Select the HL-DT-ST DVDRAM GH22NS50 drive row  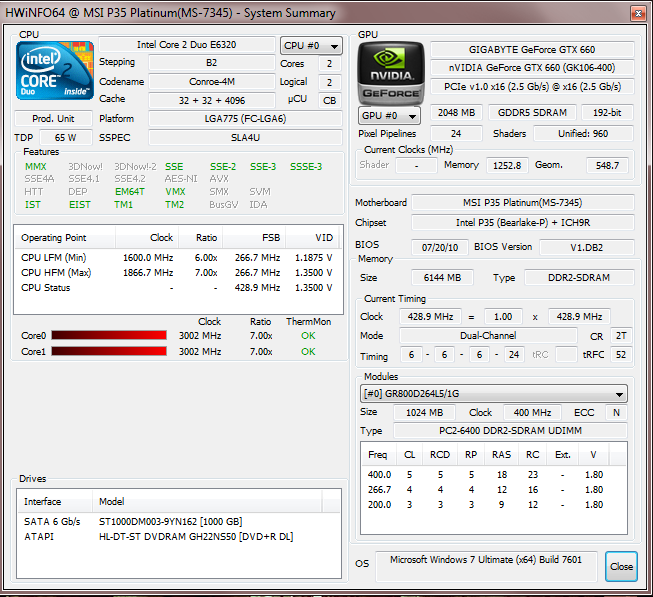178,537
